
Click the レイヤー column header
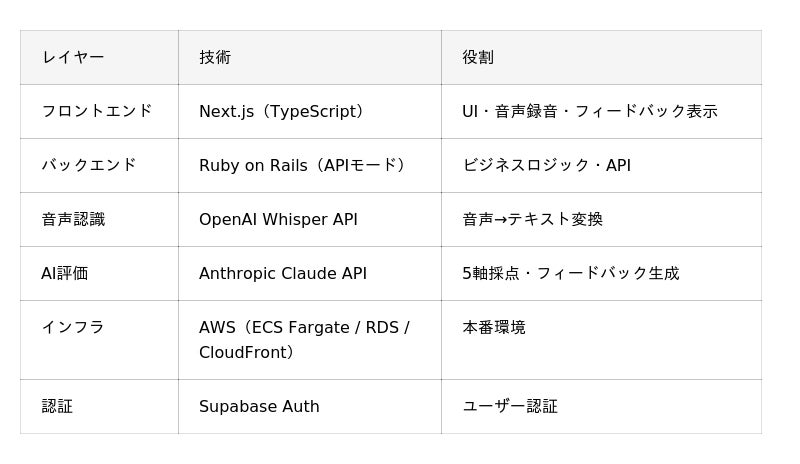point(73,58)
